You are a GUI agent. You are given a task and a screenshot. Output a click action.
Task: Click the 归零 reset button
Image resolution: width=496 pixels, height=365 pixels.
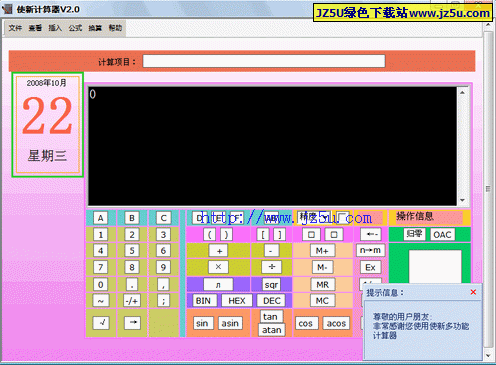(414, 234)
